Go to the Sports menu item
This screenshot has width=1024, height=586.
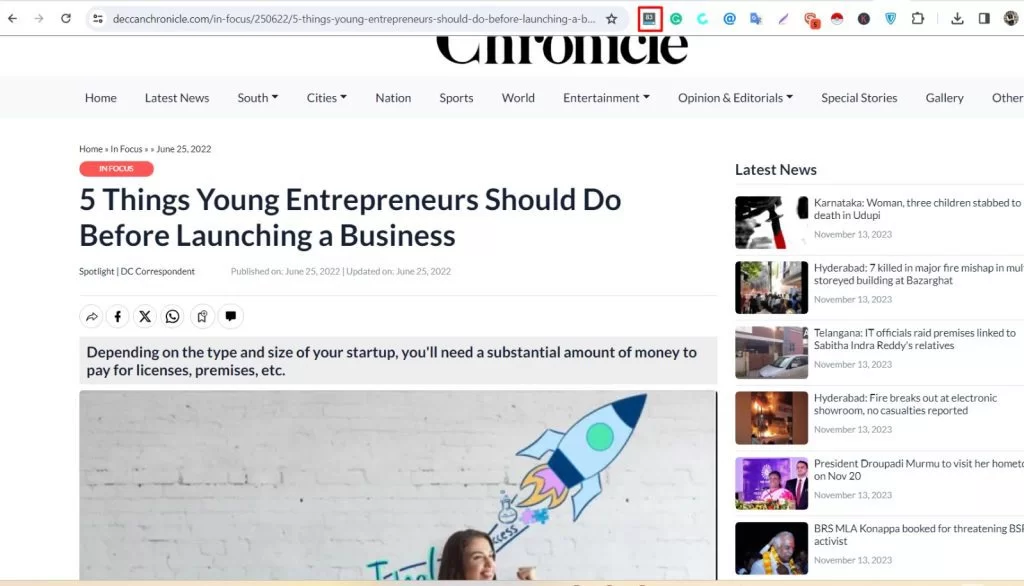tap(456, 98)
